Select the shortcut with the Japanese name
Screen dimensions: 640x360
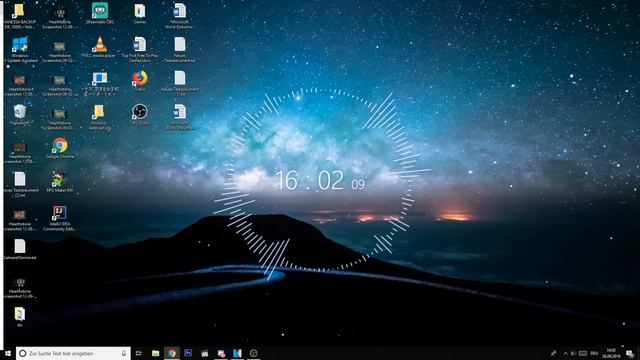100,84
